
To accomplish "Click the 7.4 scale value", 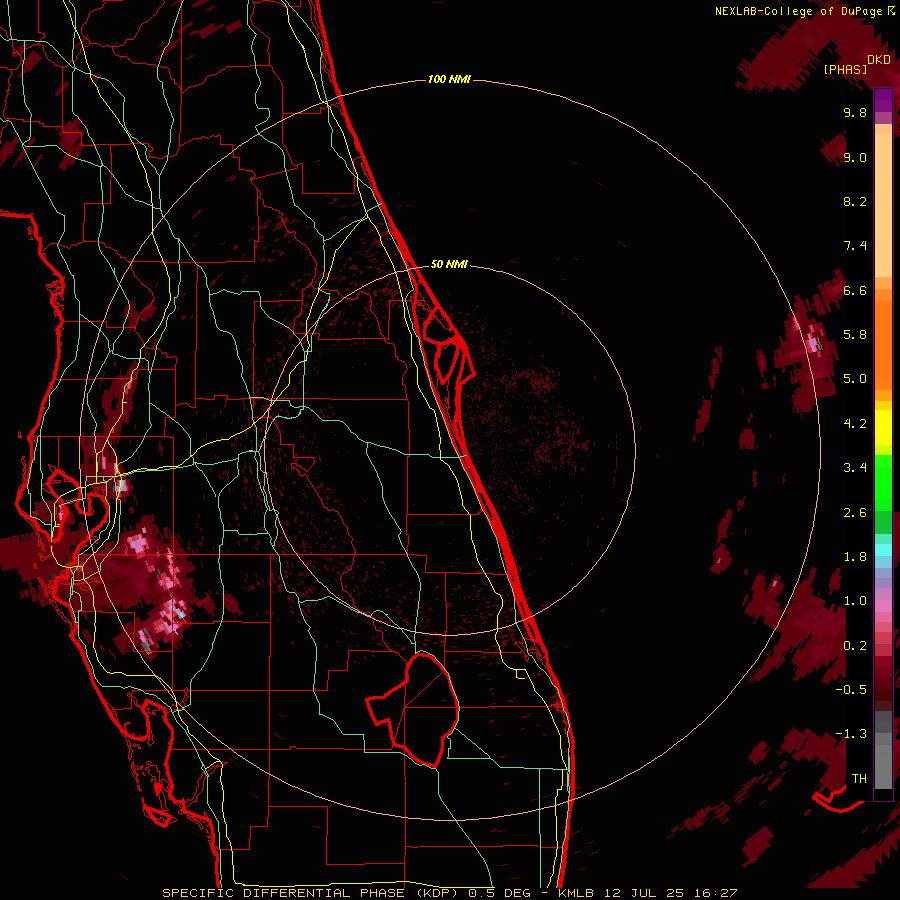I will pyautogui.click(x=855, y=246).
